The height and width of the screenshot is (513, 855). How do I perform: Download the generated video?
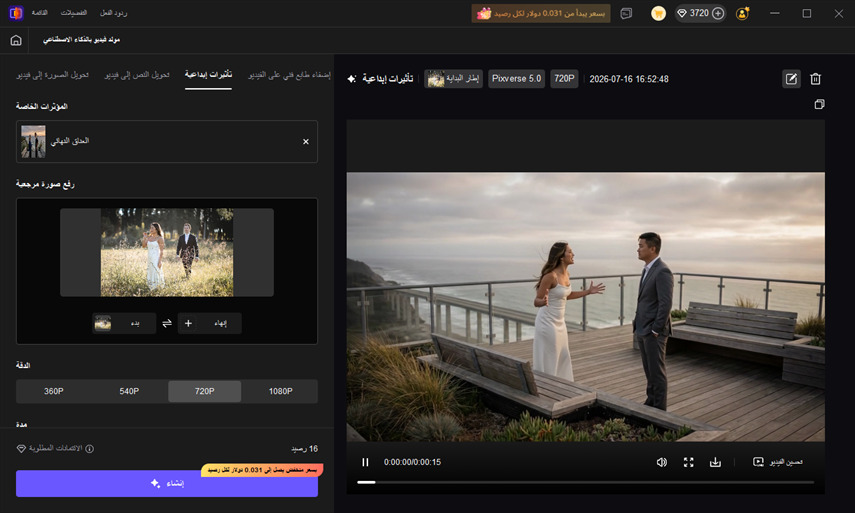tap(715, 462)
